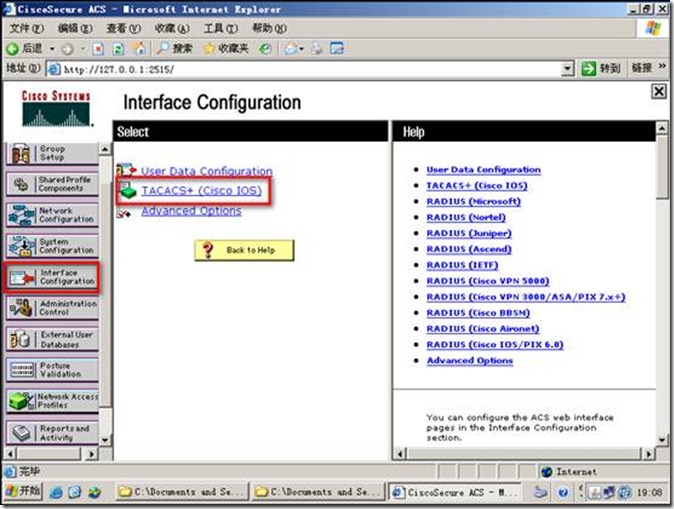Open IE Search toolbar button
The width and height of the screenshot is (674, 509).
tap(174, 49)
